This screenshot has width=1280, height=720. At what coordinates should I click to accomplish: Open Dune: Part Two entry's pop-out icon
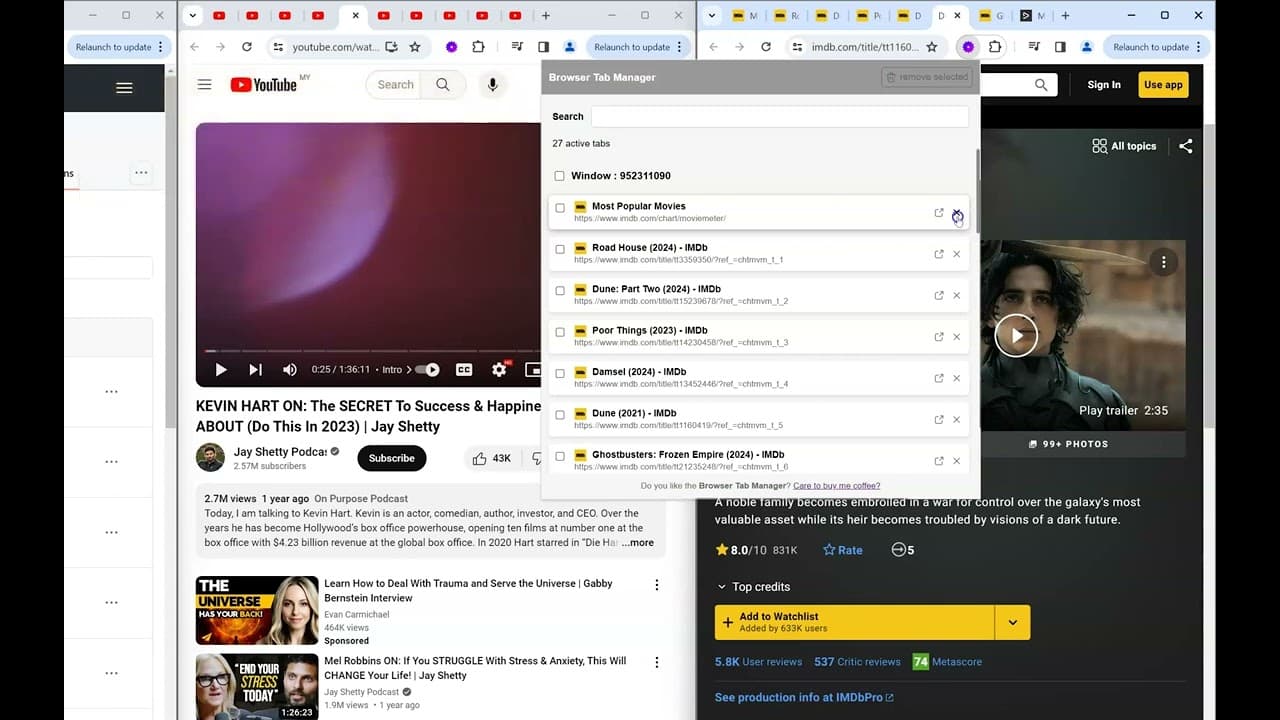(938, 295)
